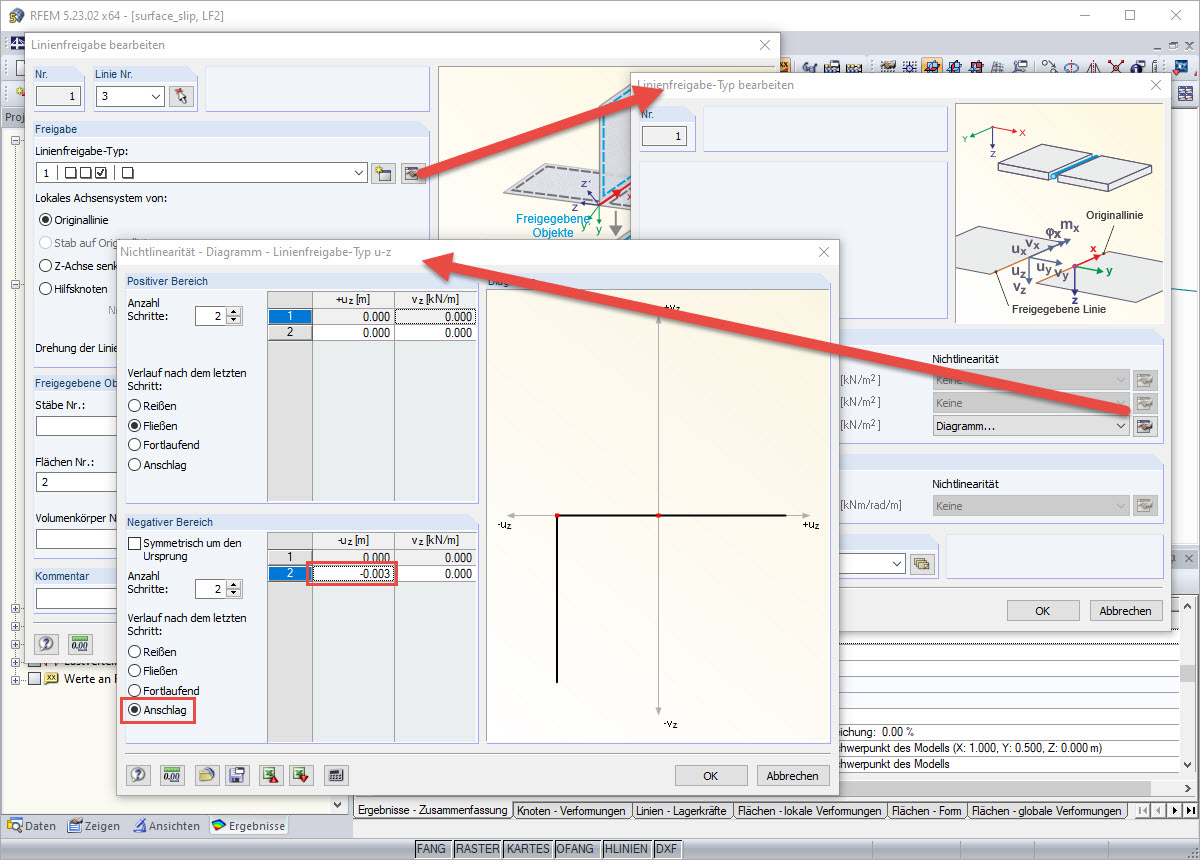Select Fortlaufend in Positiver Bereich
This screenshot has height=860, width=1200.
[164, 445]
